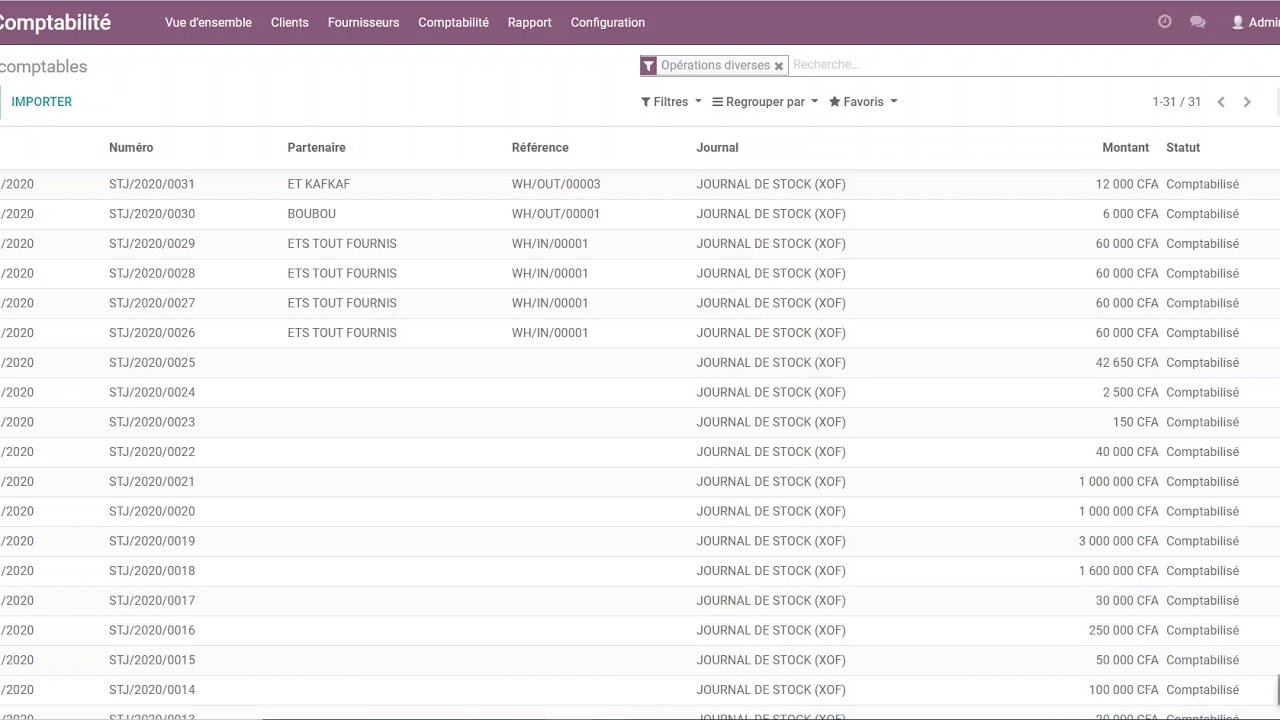The width and height of the screenshot is (1280, 720).
Task: Open the conversations chat icon
Action: tap(1197, 22)
